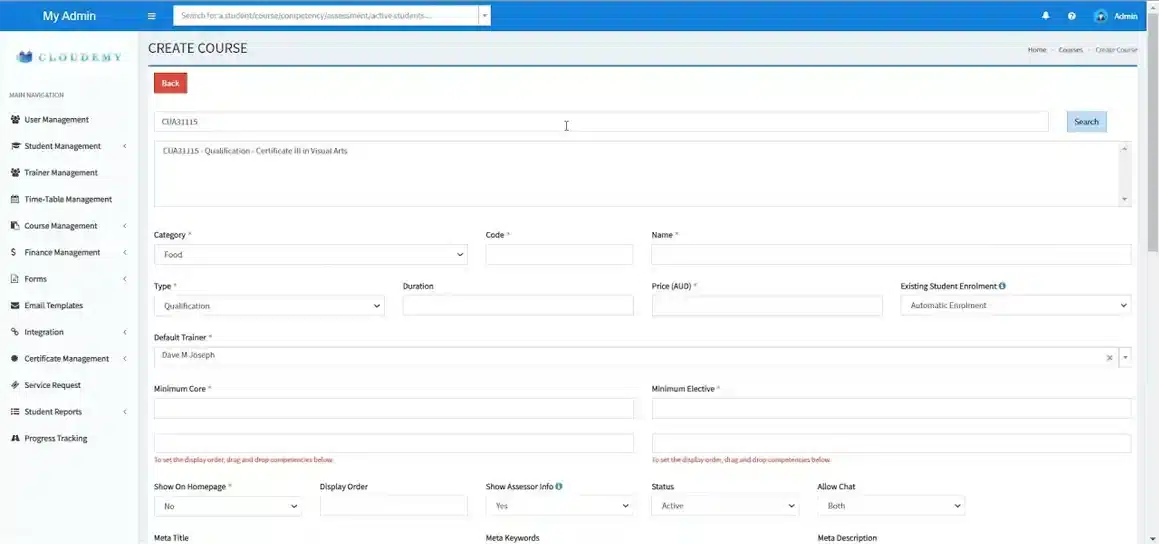Screen dimensions: 1159x544
Task: Click the Student Reports list icon
Action: (x=15, y=412)
